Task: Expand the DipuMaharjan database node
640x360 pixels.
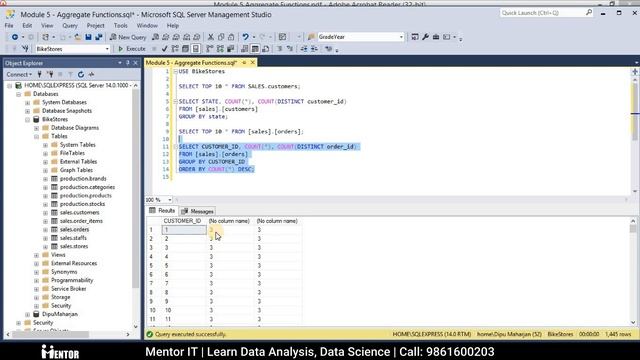Action: [x=28, y=315]
